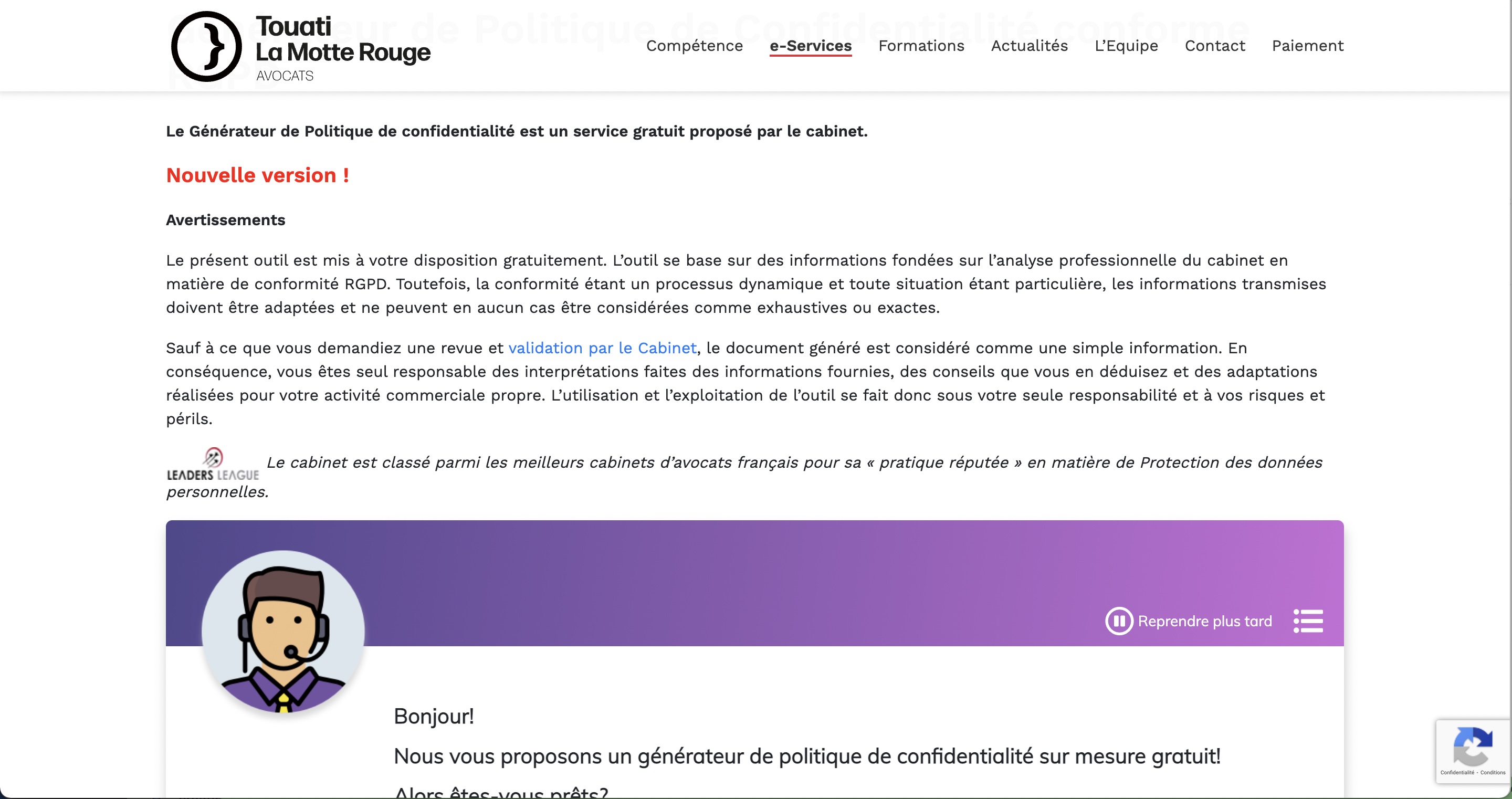
Task: Open the e-Services menu item
Action: (811, 46)
